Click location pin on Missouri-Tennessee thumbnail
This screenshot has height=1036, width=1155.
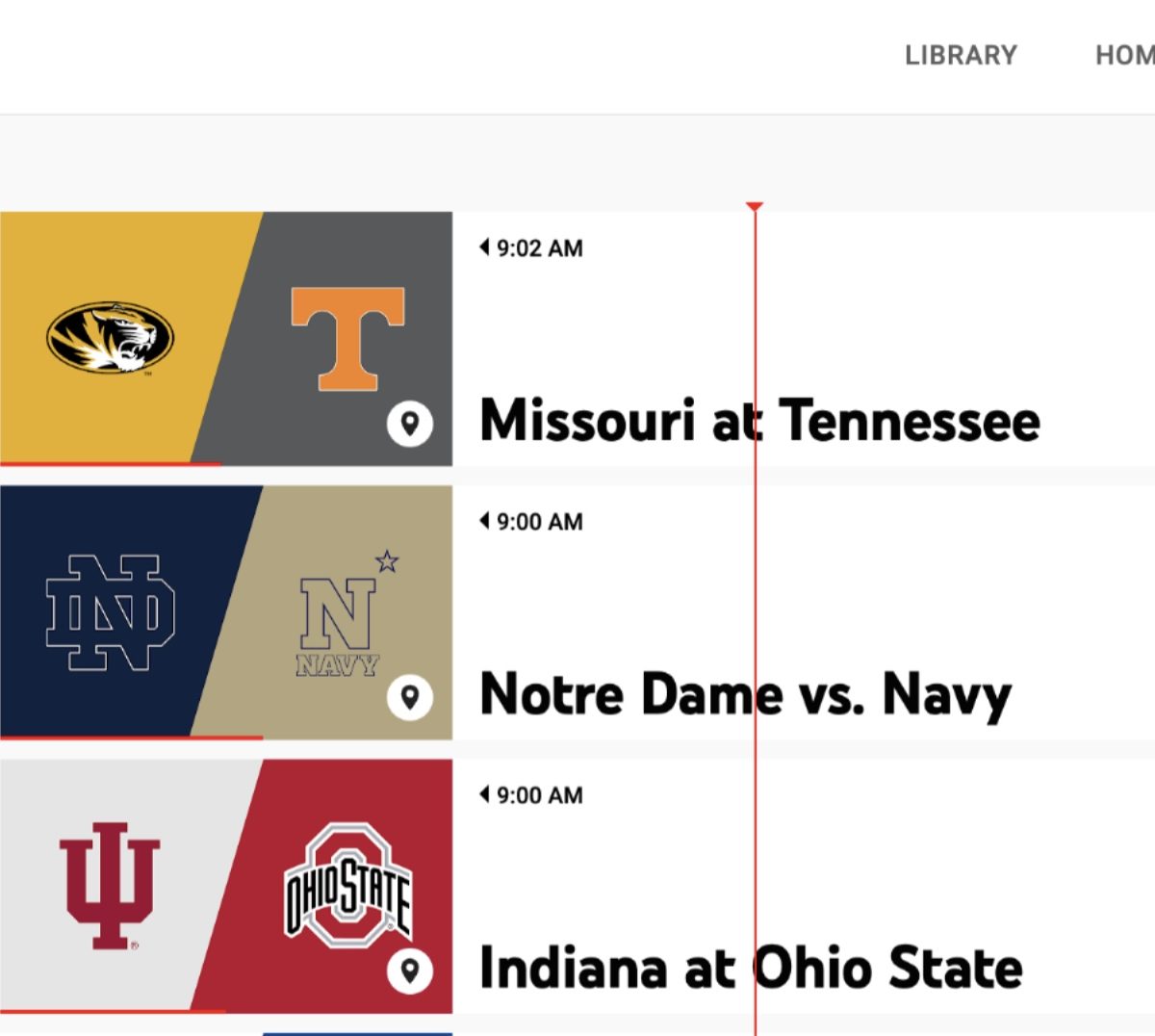click(x=410, y=424)
